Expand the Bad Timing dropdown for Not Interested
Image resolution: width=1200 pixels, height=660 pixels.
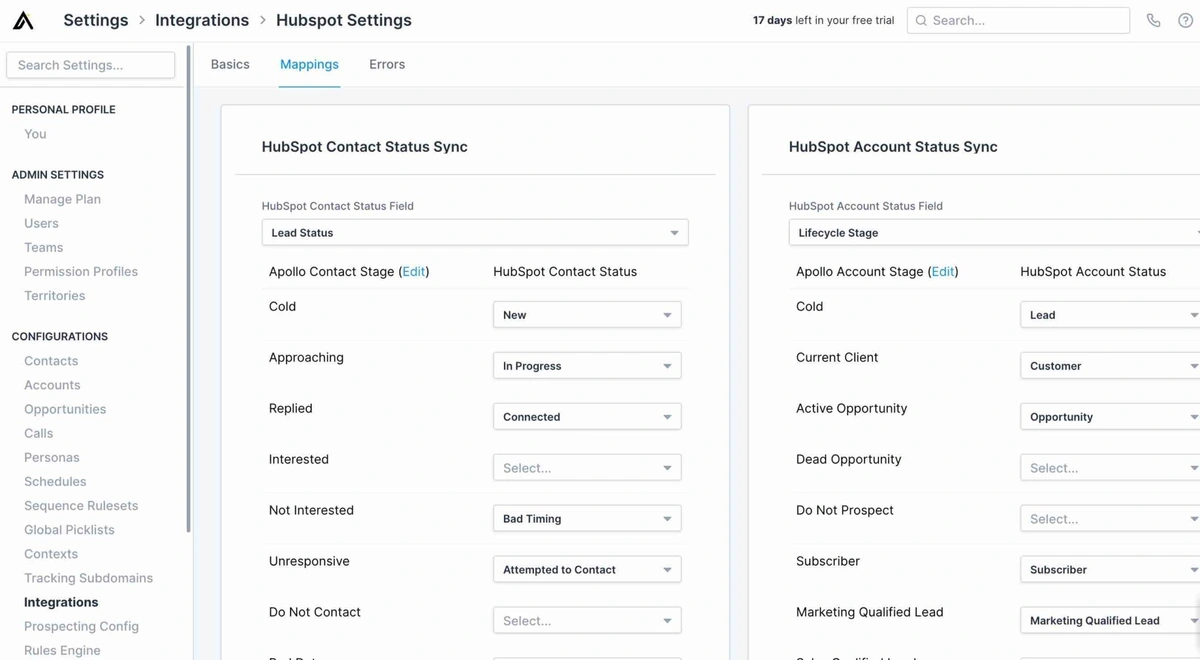click(x=587, y=518)
